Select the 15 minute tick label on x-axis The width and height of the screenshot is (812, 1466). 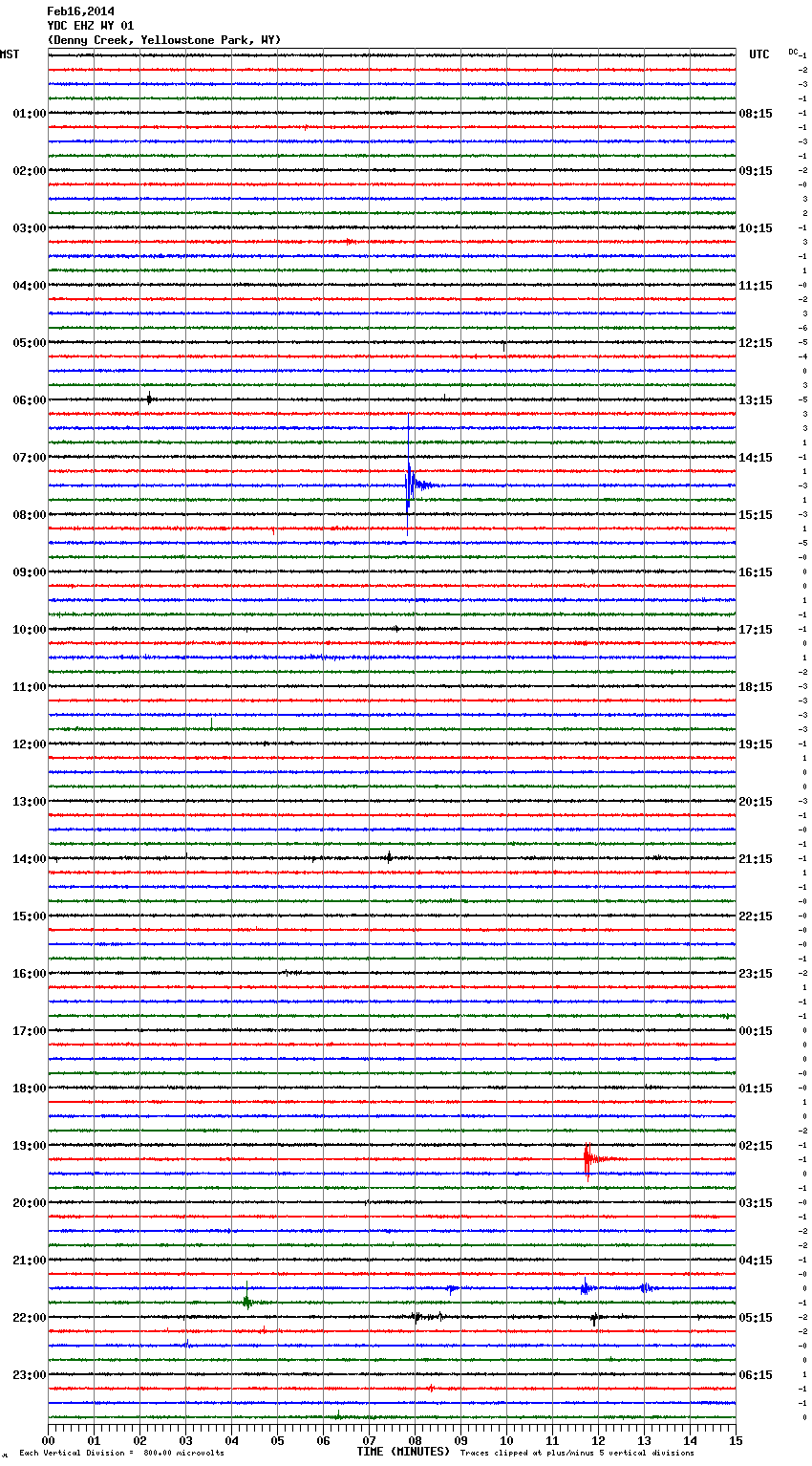(736, 1440)
